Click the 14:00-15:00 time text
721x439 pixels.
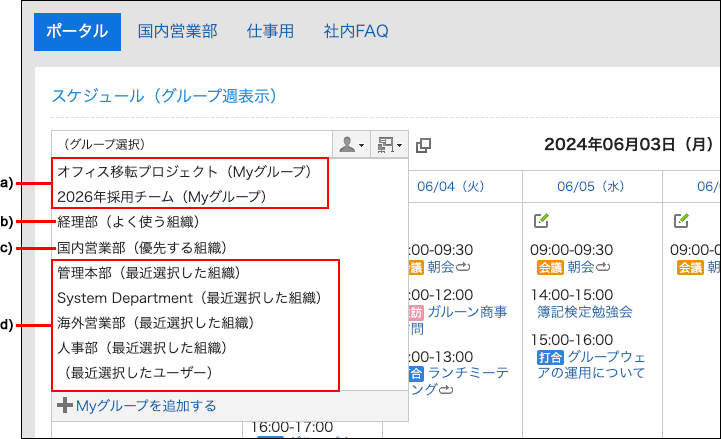pos(572,295)
